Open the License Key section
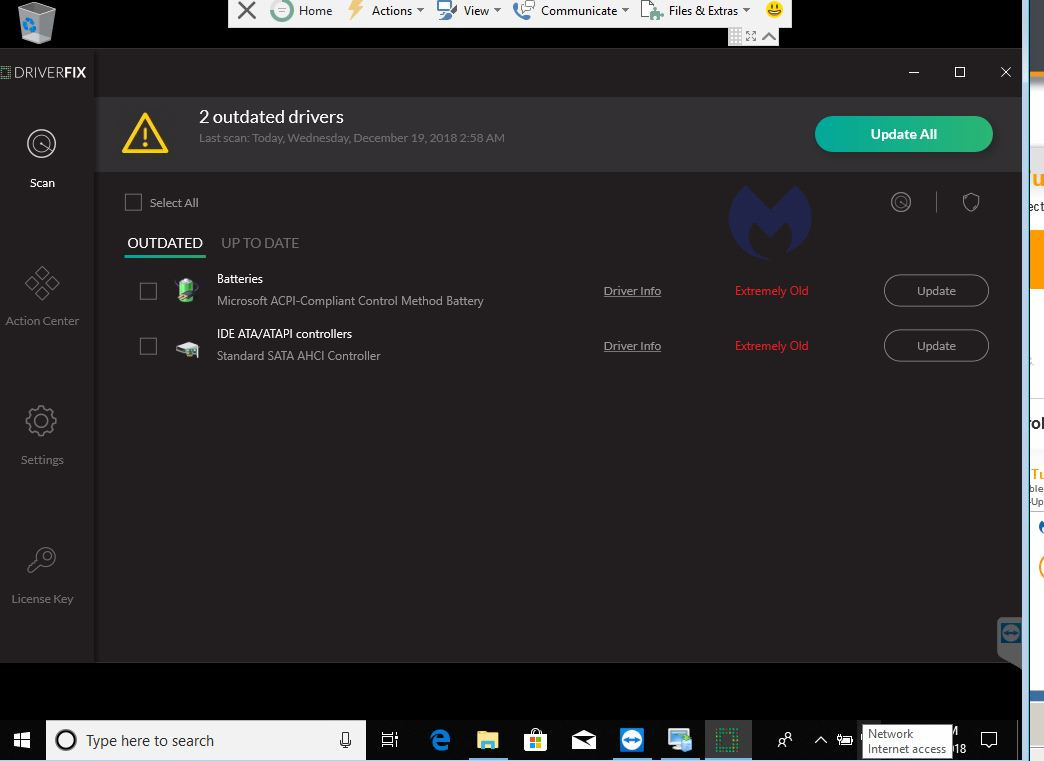Image resolution: width=1044 pixels, height=761 pixels. pyautogui.click(x=42, y=575)
